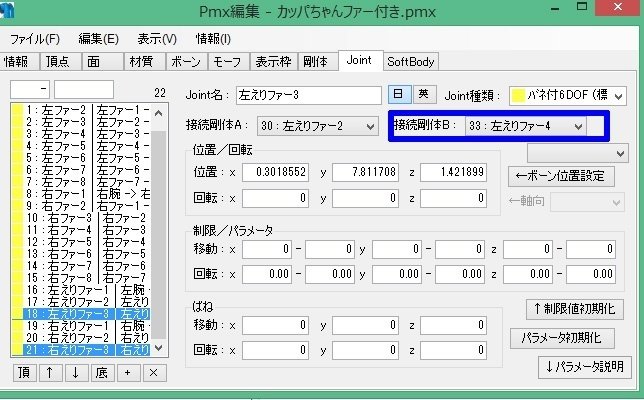The height and width of the screenshot is (400, 644).
Task: Click joint list scrollbar down arrow
Action: 159,348
